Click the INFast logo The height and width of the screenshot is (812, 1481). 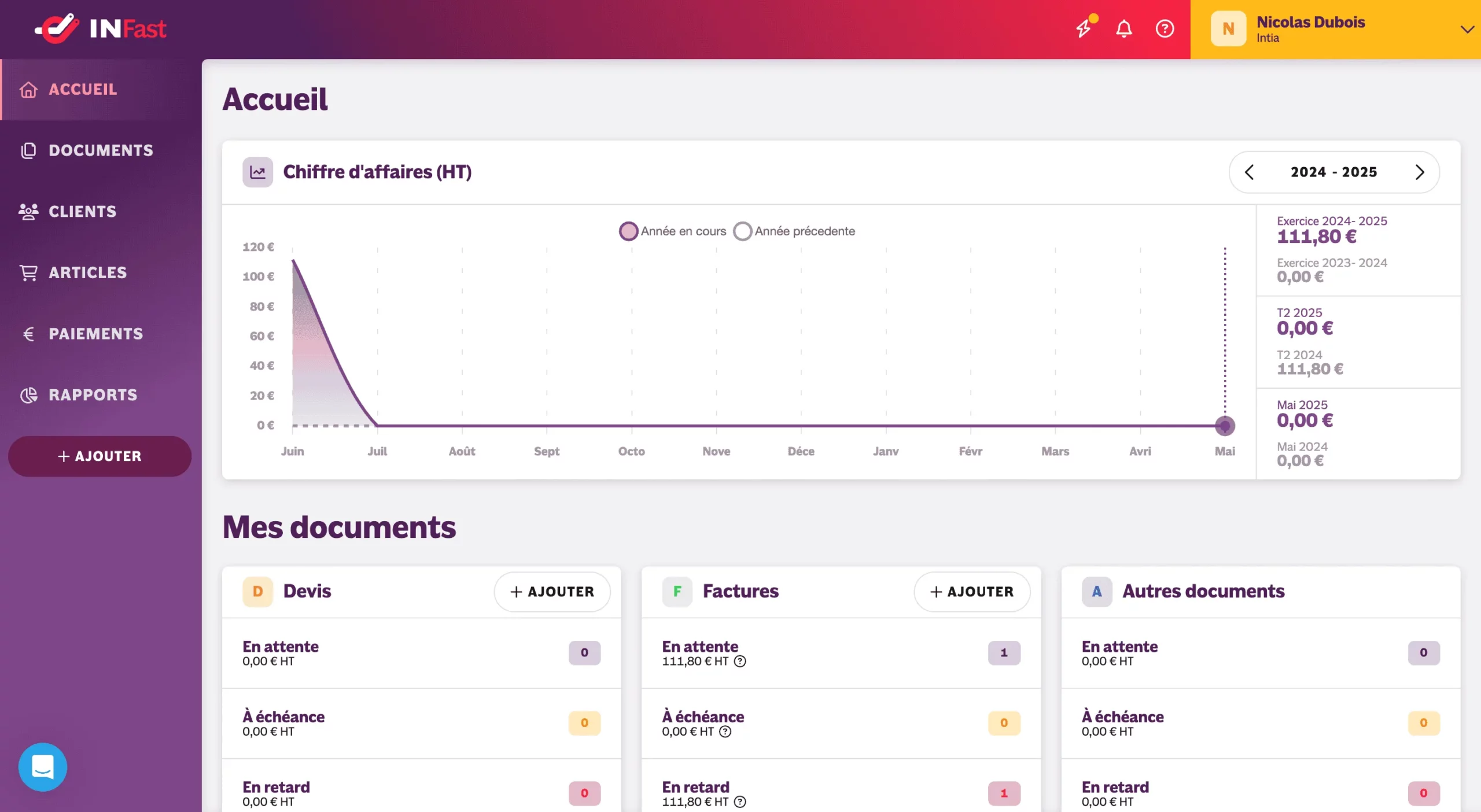click(101, 28)
